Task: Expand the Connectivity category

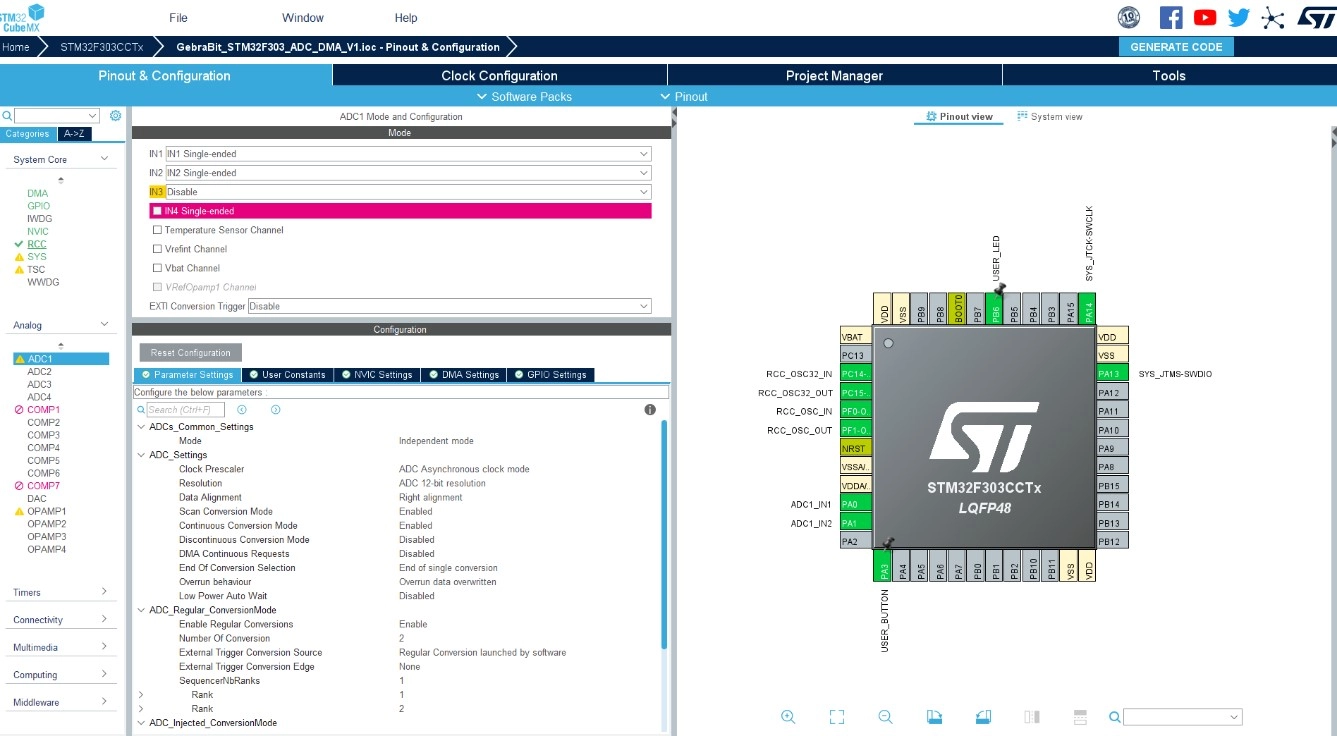Action: pos(104,619)
